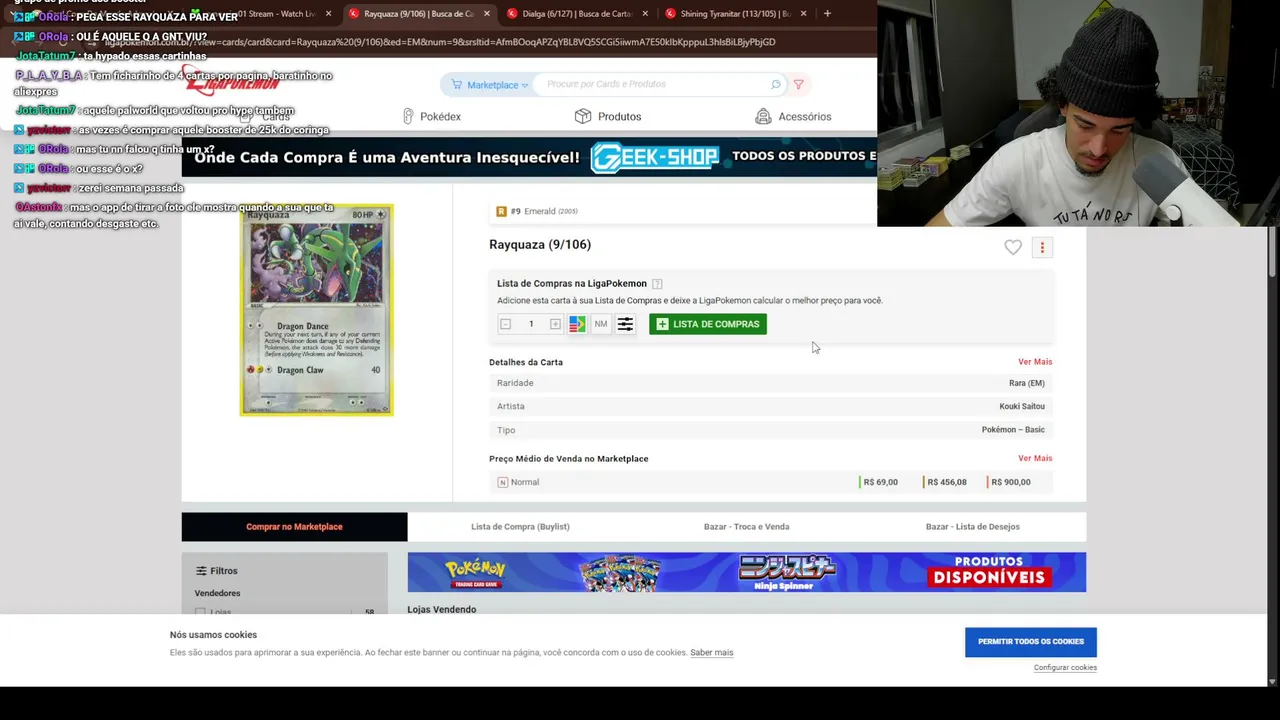Click the Acessórios backpack icon

click(x=763, y=116)
